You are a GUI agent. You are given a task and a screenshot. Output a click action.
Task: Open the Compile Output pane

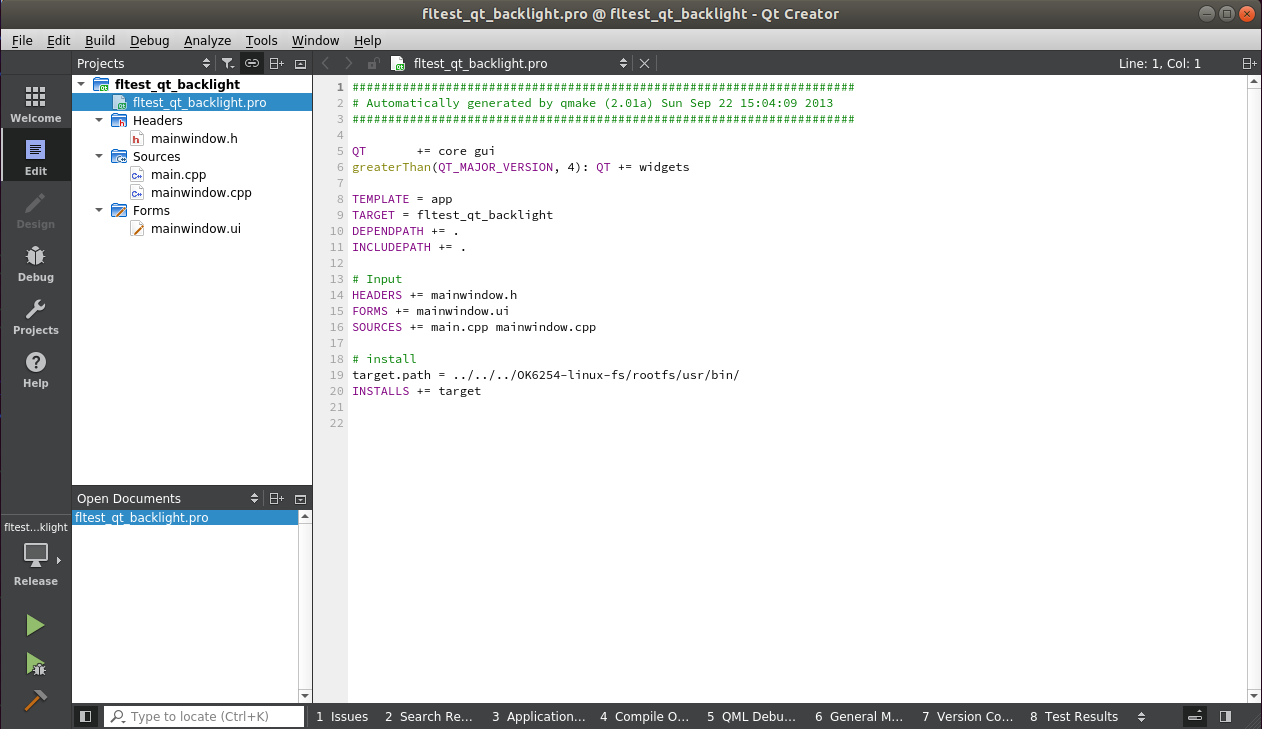pyautogui.click(x=644, y=716)
